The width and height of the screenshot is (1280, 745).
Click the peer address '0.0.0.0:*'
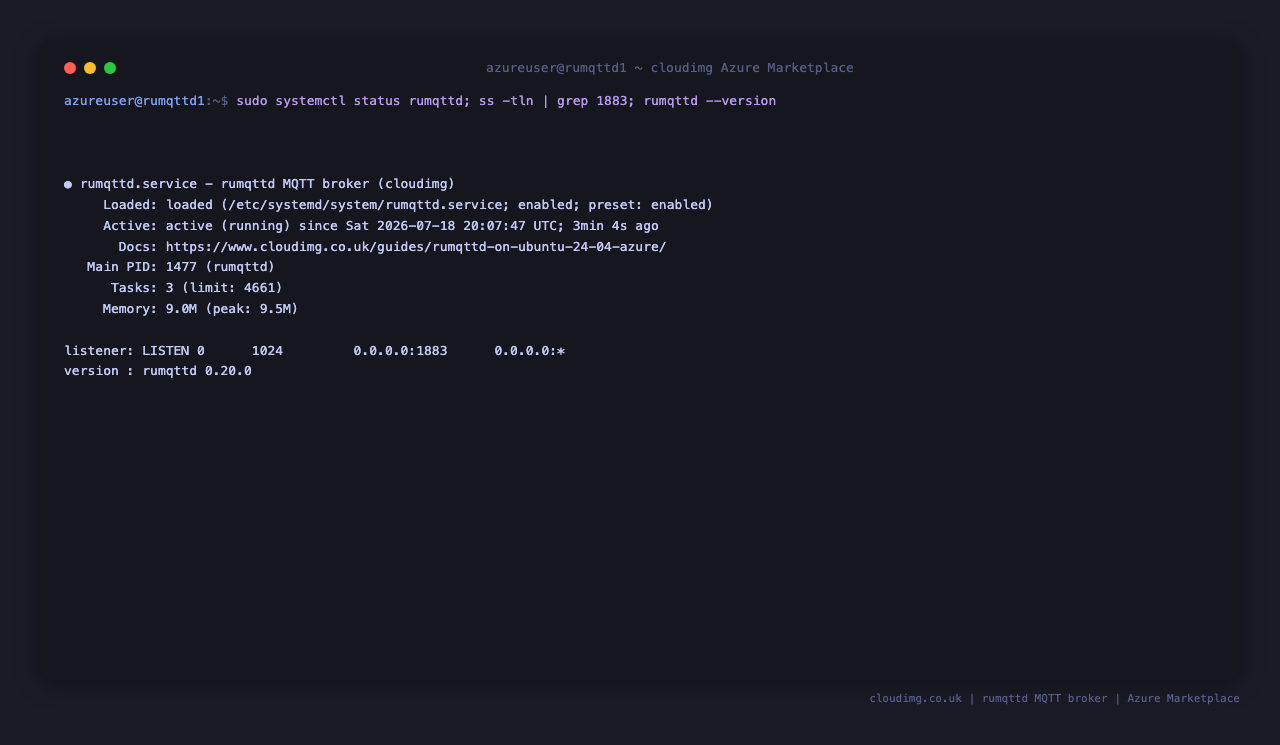click(x=530, y=351)
